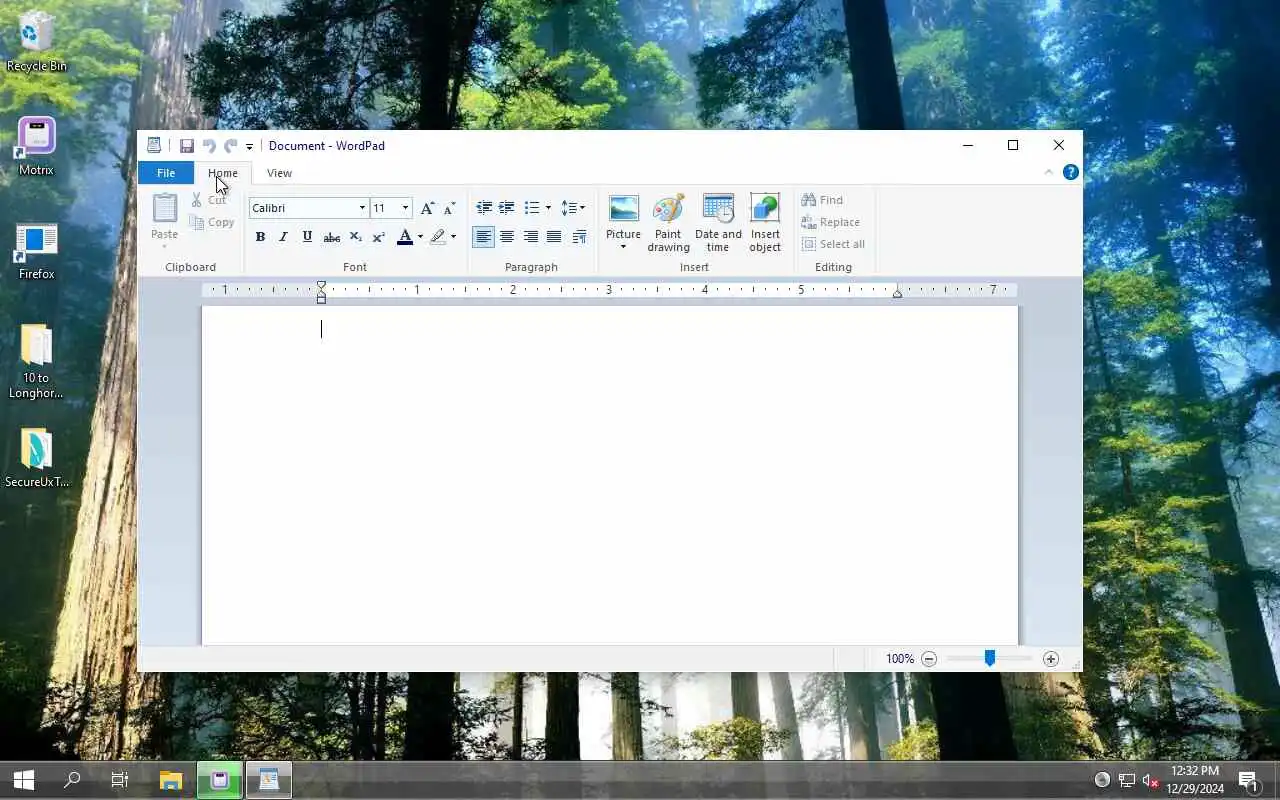
Task: Open File Explorer from the taskbar
Action: click(x=171, y=780)
